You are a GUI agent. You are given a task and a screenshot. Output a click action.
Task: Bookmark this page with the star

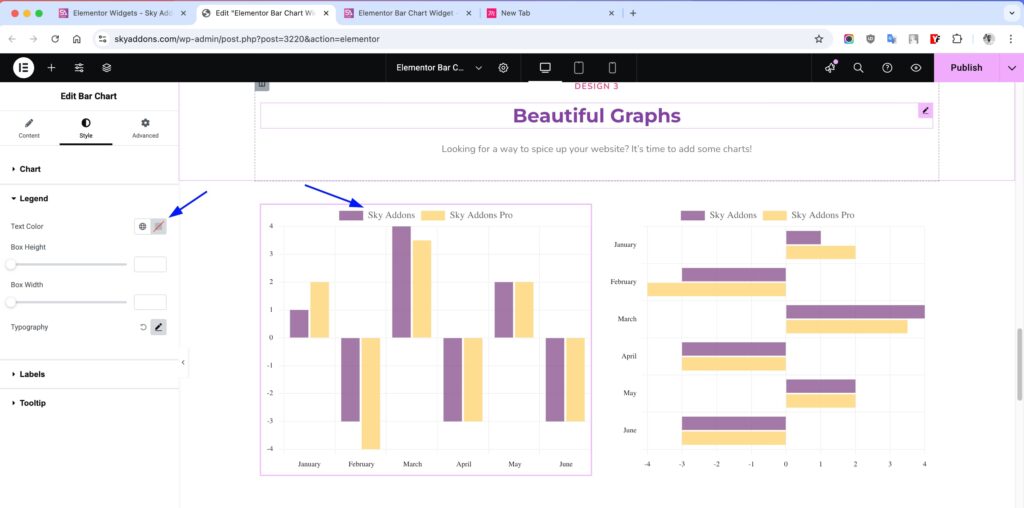click(x=819, y=39)
